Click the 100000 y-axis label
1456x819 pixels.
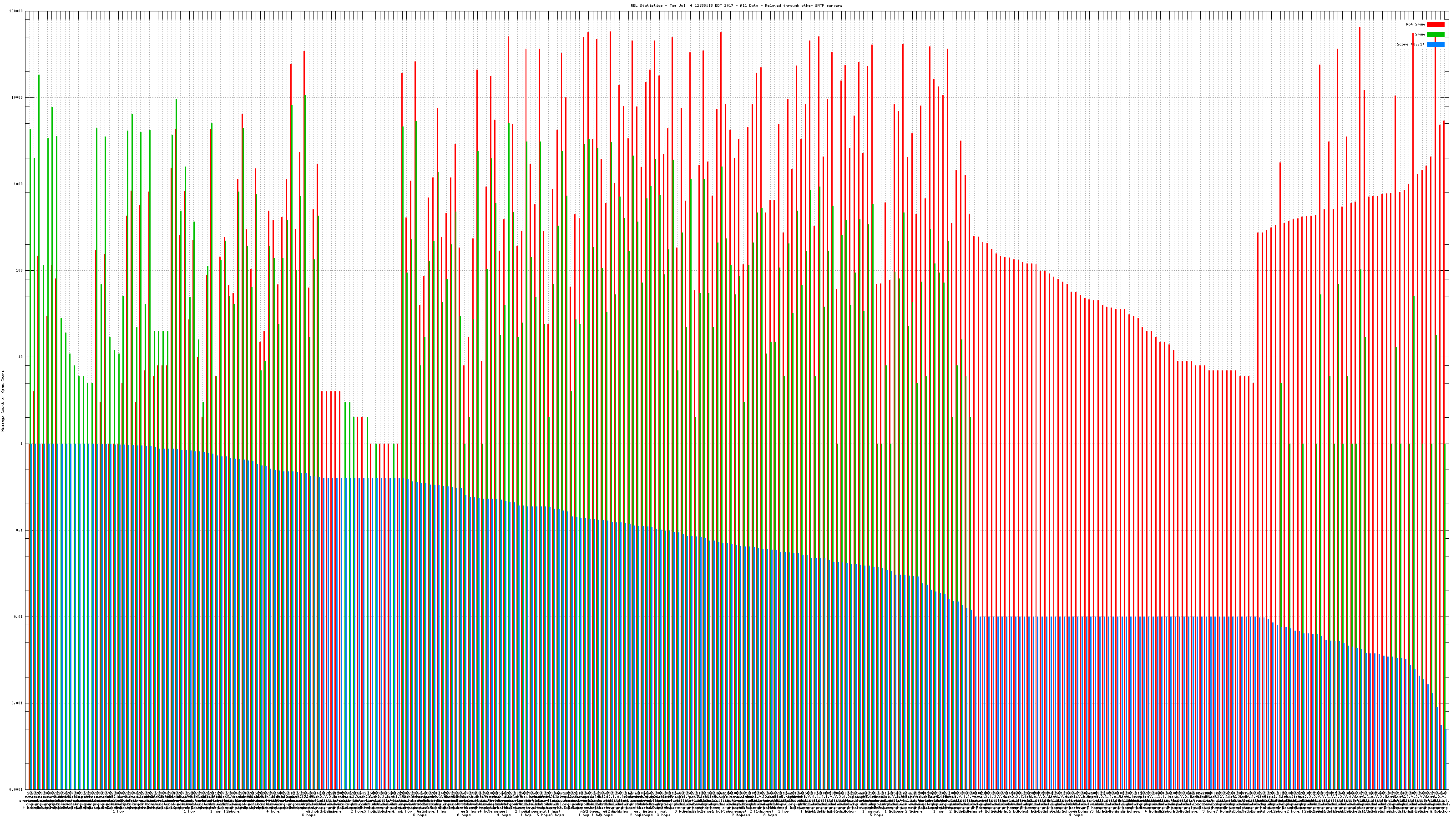[x=16, y=11]
